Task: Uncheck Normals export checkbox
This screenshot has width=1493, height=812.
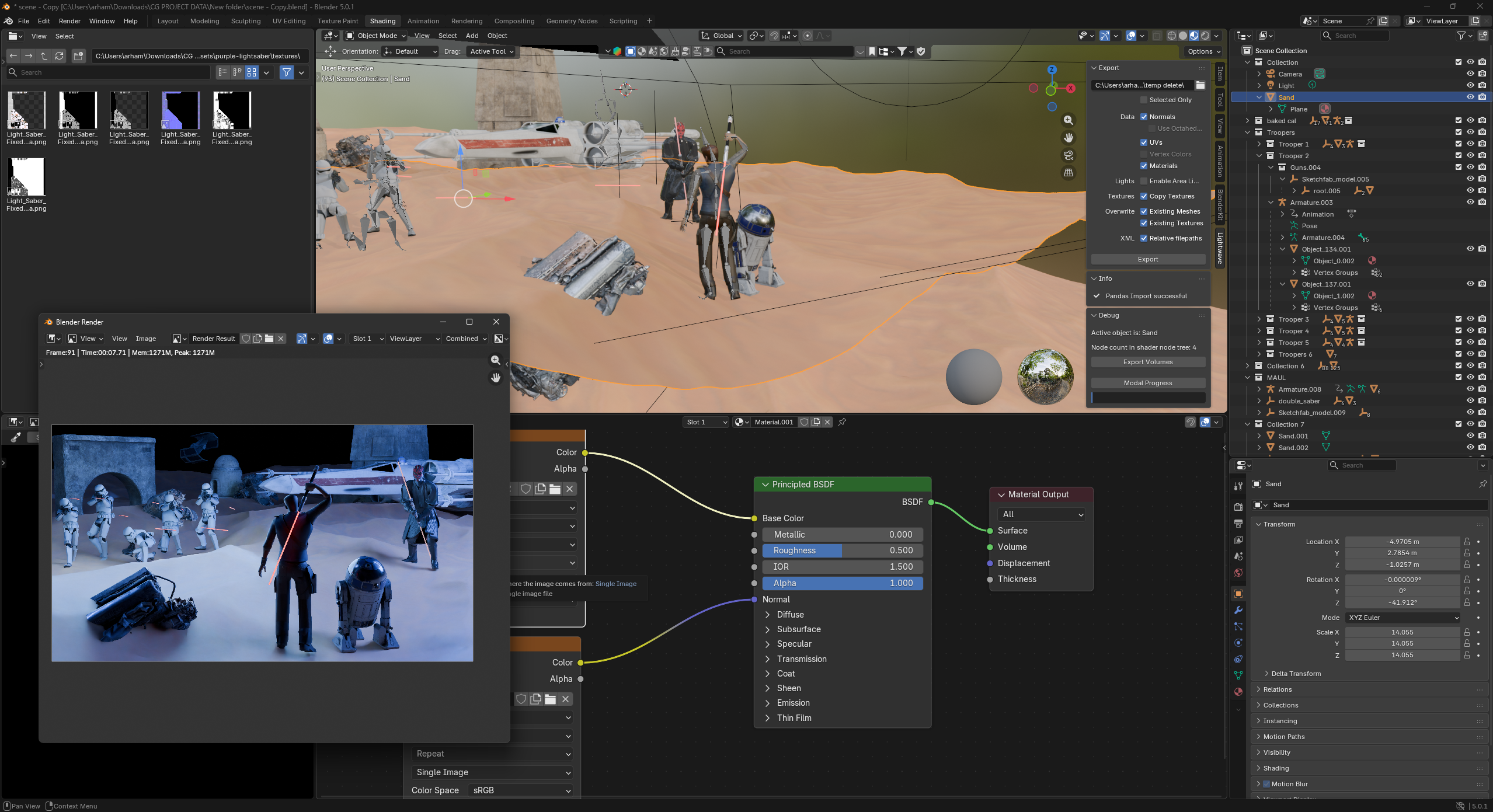Action: [1144, 117]
